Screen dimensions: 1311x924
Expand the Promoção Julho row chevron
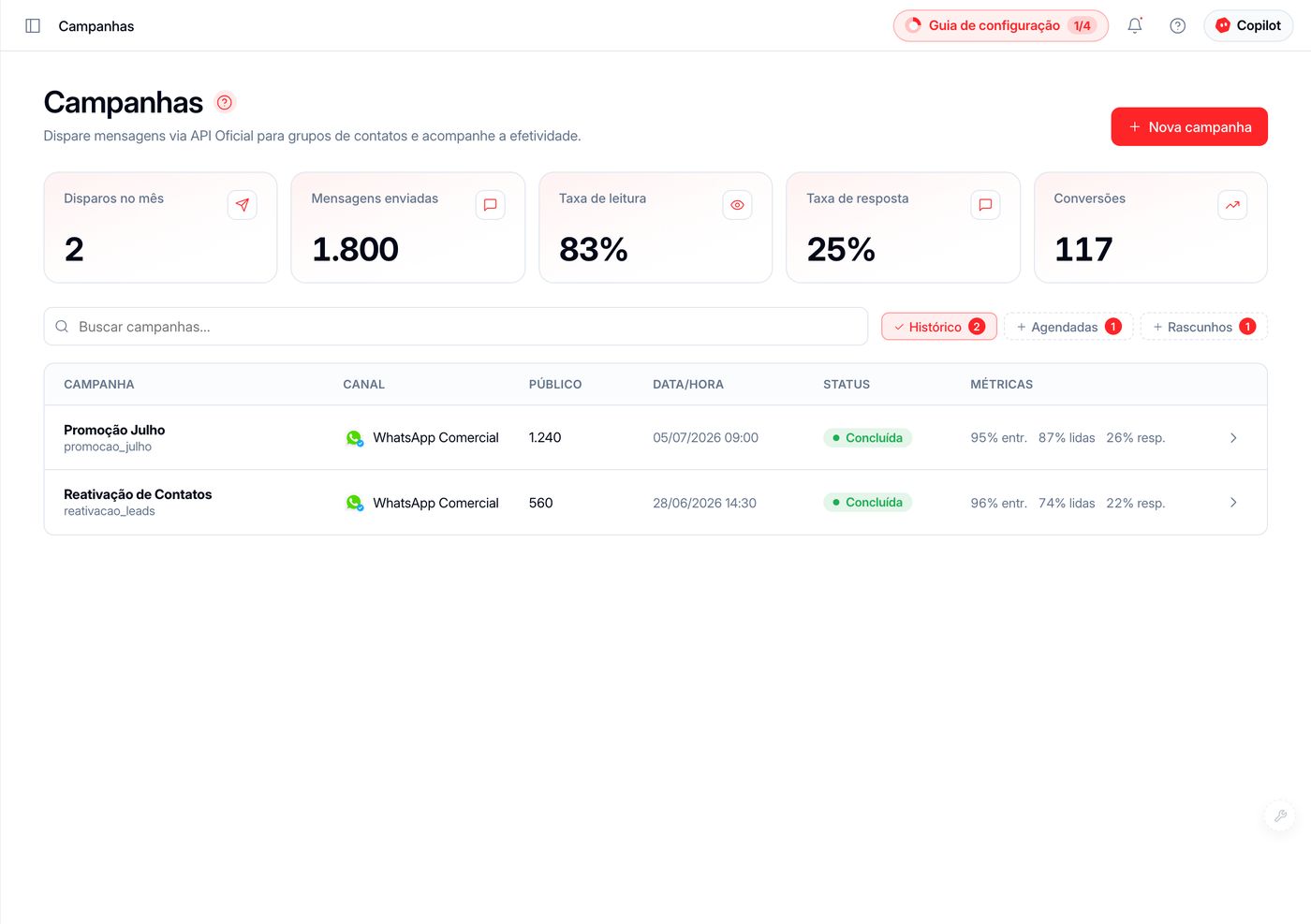point(1233,438)
